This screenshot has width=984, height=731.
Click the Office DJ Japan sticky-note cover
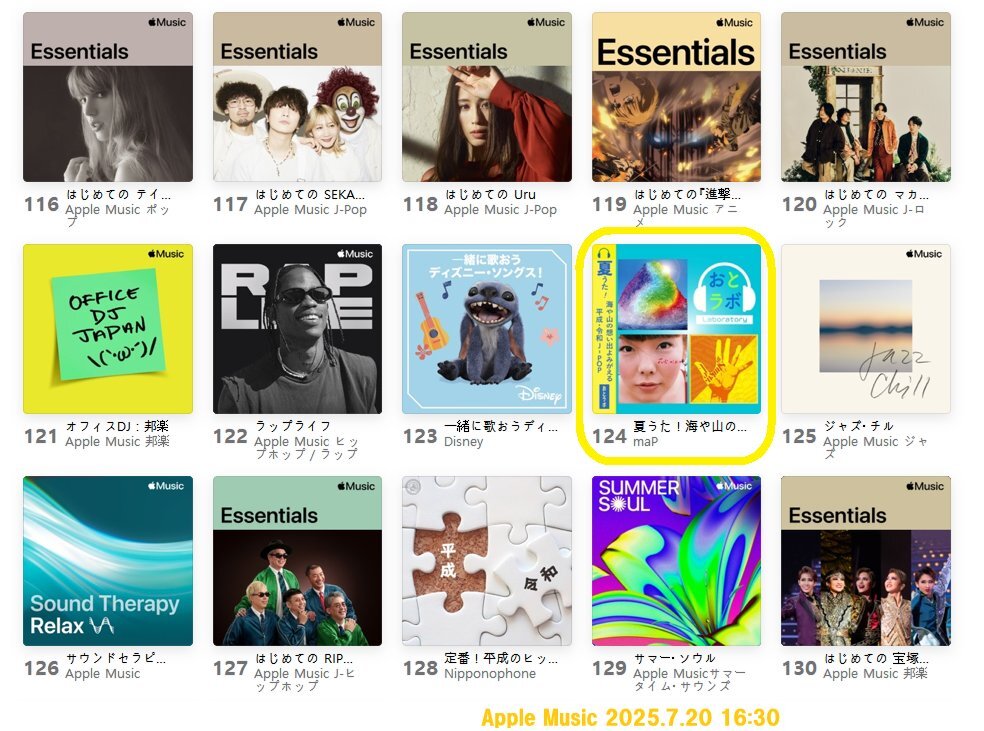click(x=108, y=329)
